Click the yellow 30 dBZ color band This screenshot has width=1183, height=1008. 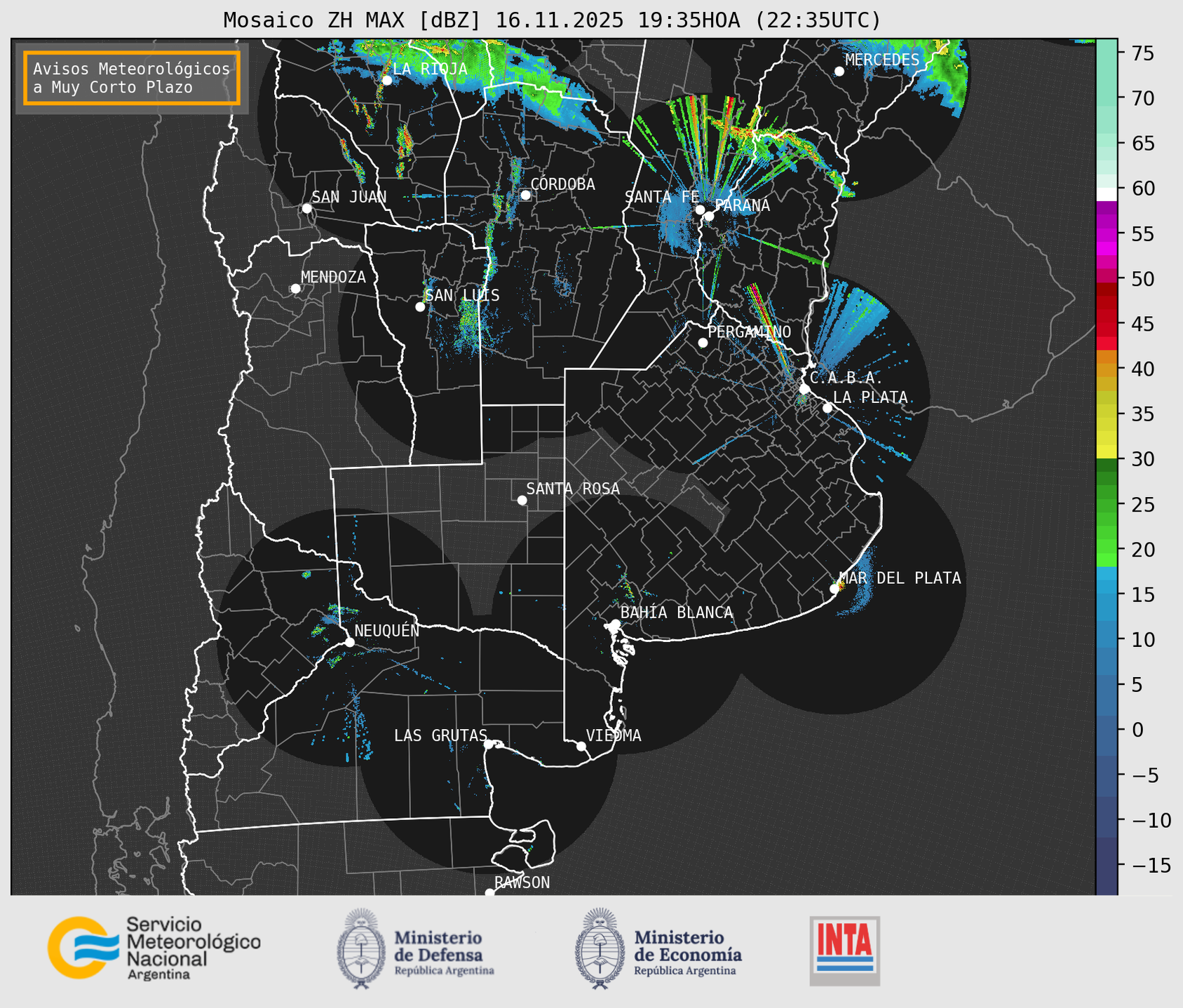[1106, 452]
